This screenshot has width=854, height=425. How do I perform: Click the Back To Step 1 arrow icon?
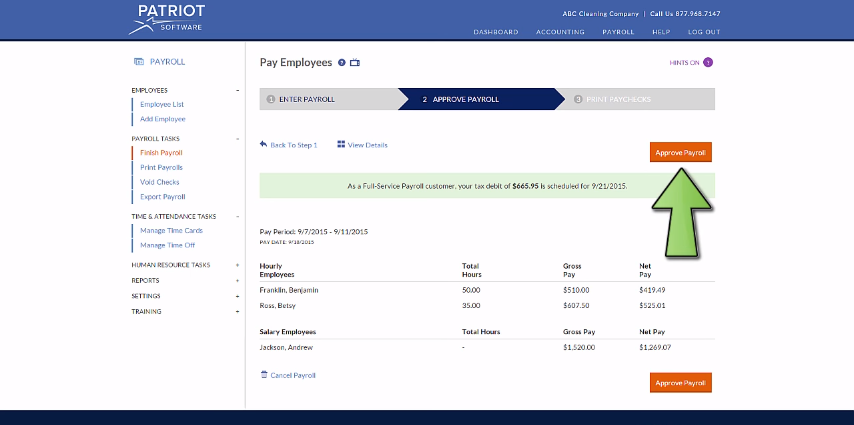point(263,145)
